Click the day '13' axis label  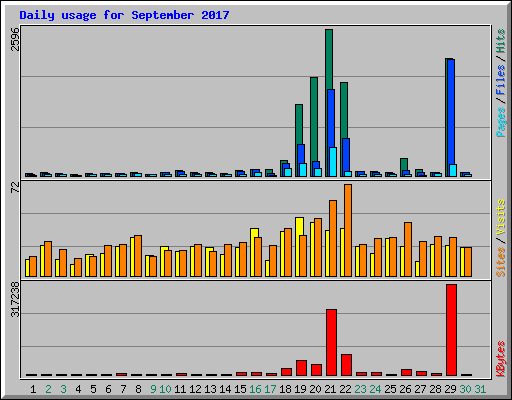(210, 389)
